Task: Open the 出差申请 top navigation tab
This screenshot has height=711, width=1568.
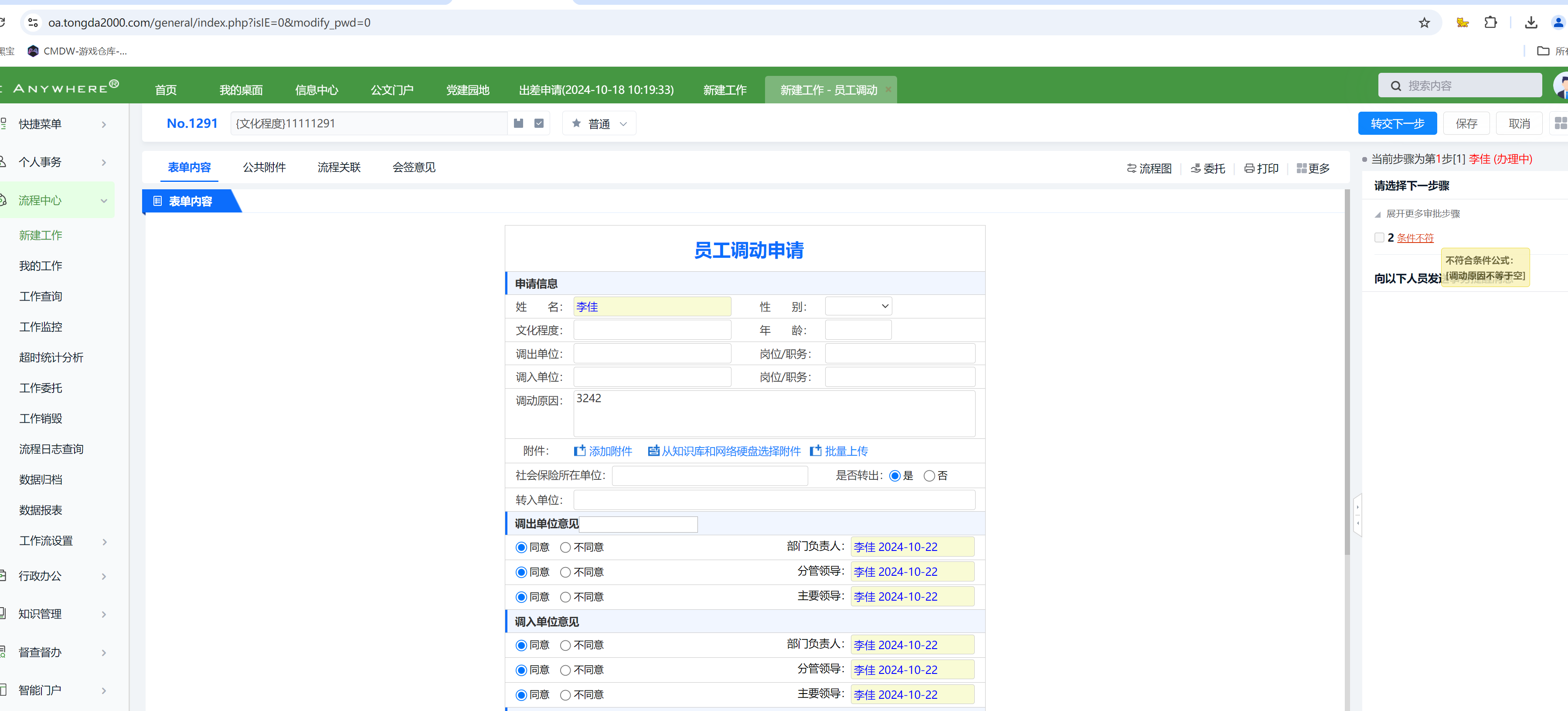Action: pos(596,90)
